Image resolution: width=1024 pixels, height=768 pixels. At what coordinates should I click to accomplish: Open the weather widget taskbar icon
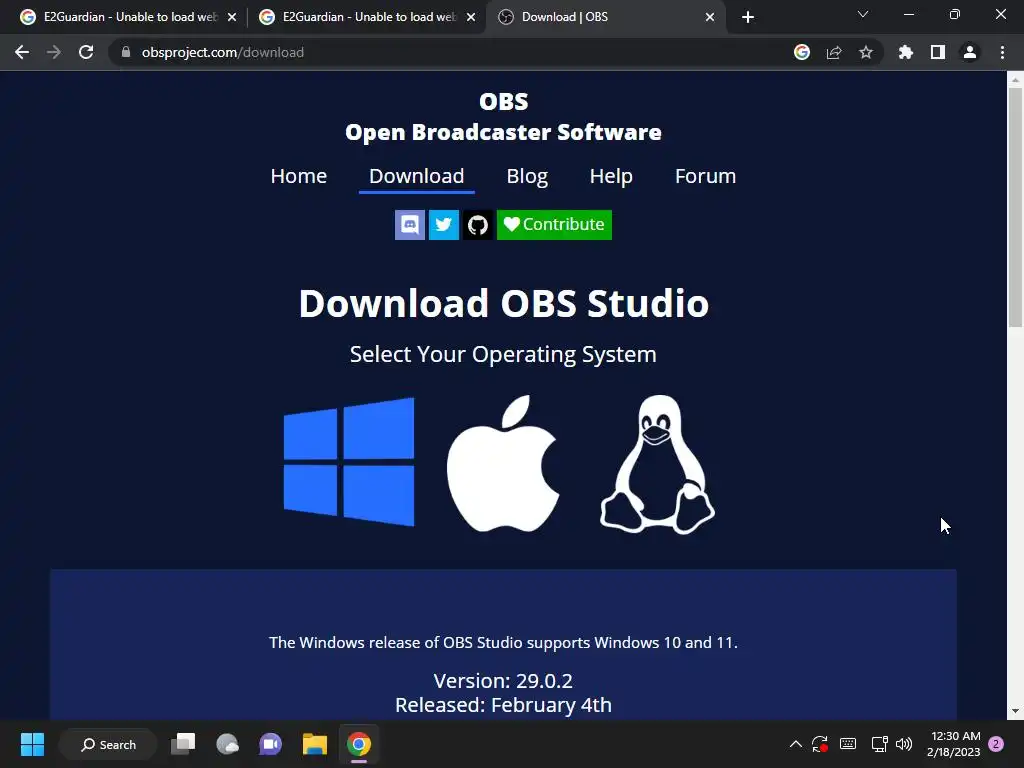tap(227, 744)
